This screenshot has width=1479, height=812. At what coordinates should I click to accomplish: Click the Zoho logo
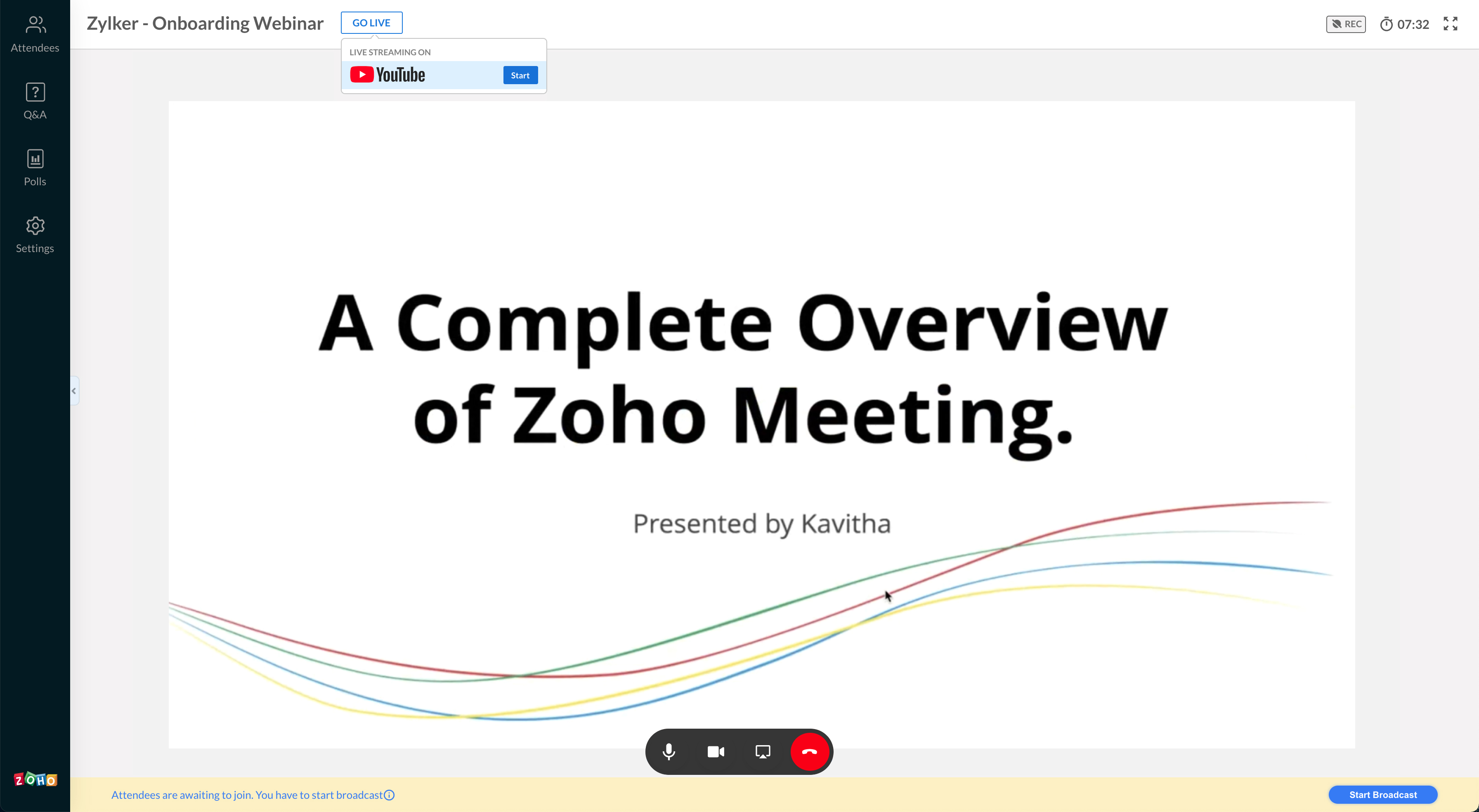35,779
